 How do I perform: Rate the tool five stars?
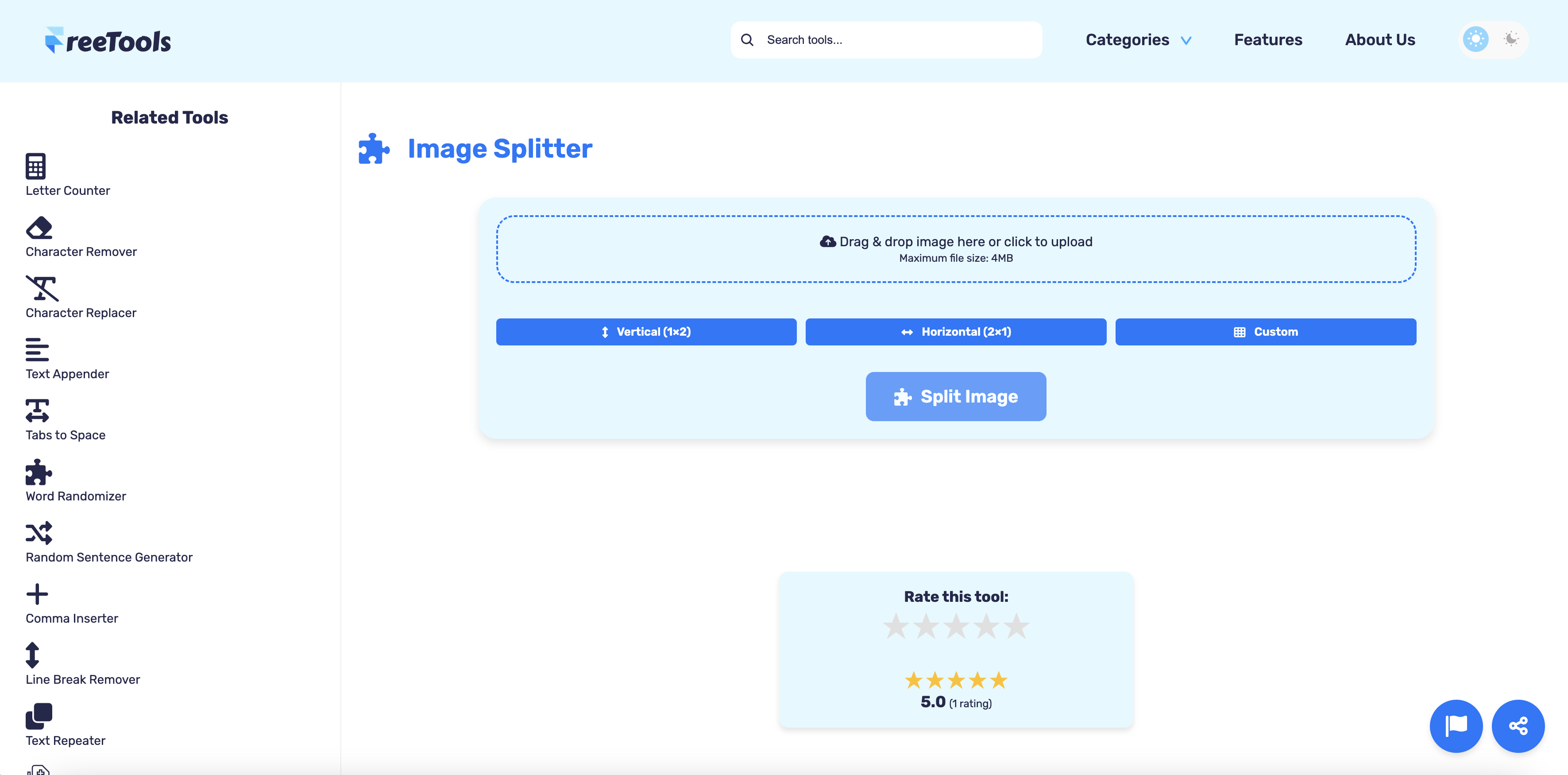[1017, 626]
